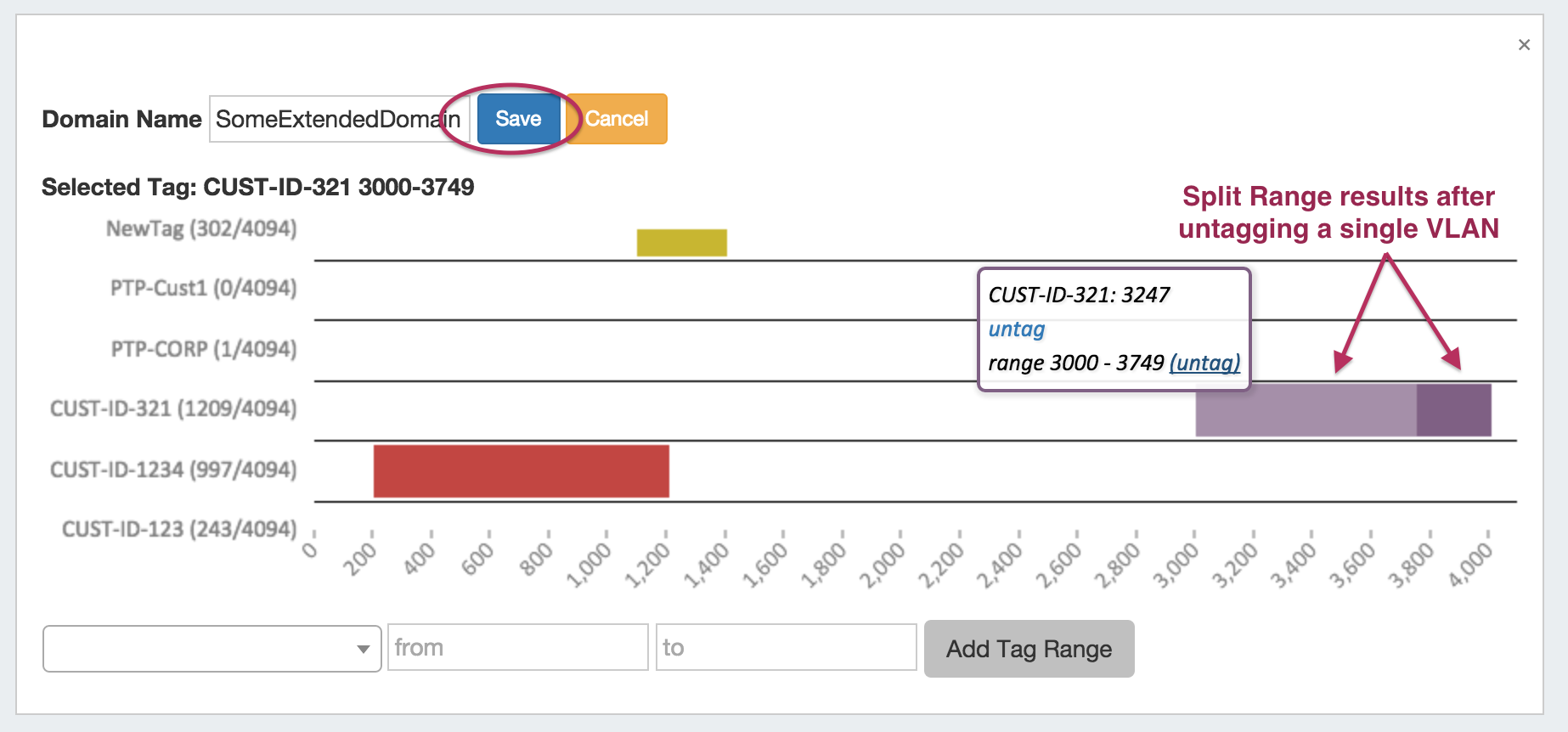Click the PTP-Cust1 (0/4094) row label
The width and height of the screenshot is (1568, 732).
pos(204,289)
